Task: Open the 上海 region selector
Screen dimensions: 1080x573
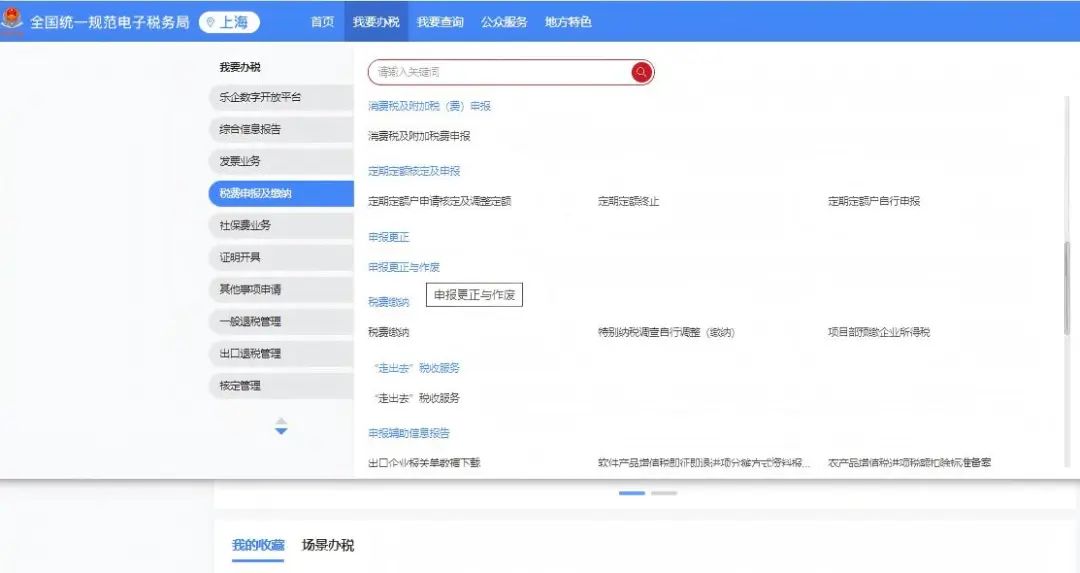Action: [x=229, y=22]
